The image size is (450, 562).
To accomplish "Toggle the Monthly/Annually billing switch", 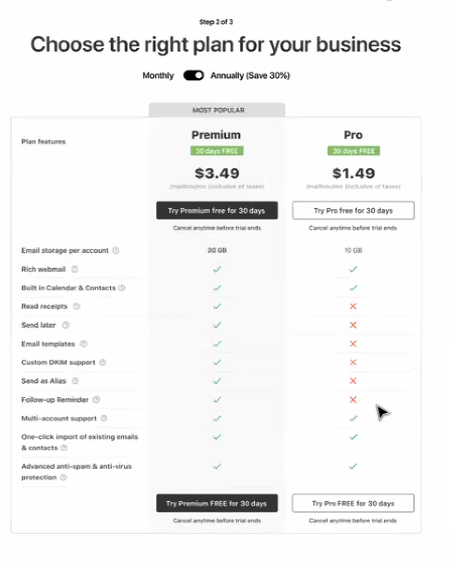I will 193,76.
